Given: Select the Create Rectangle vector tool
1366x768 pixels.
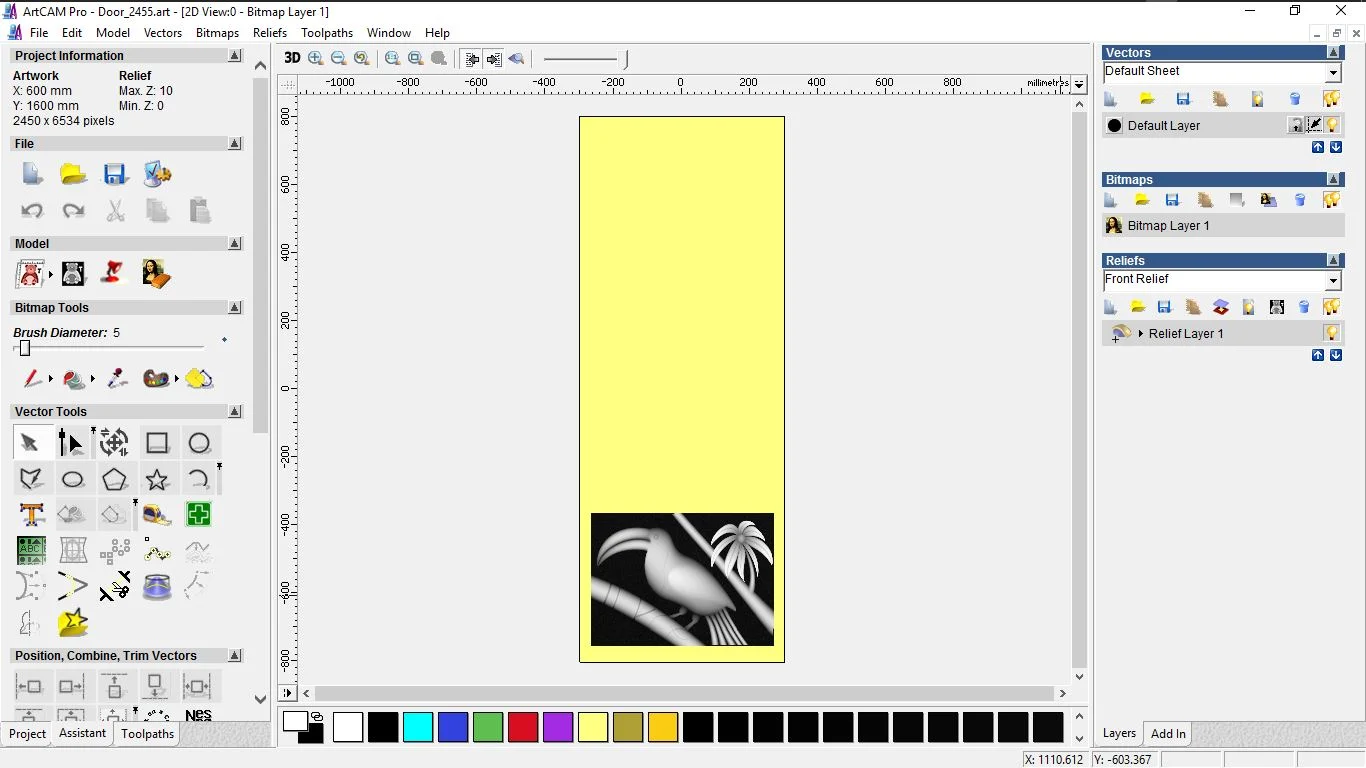Looking at the screenshot, I should point(157,443).
